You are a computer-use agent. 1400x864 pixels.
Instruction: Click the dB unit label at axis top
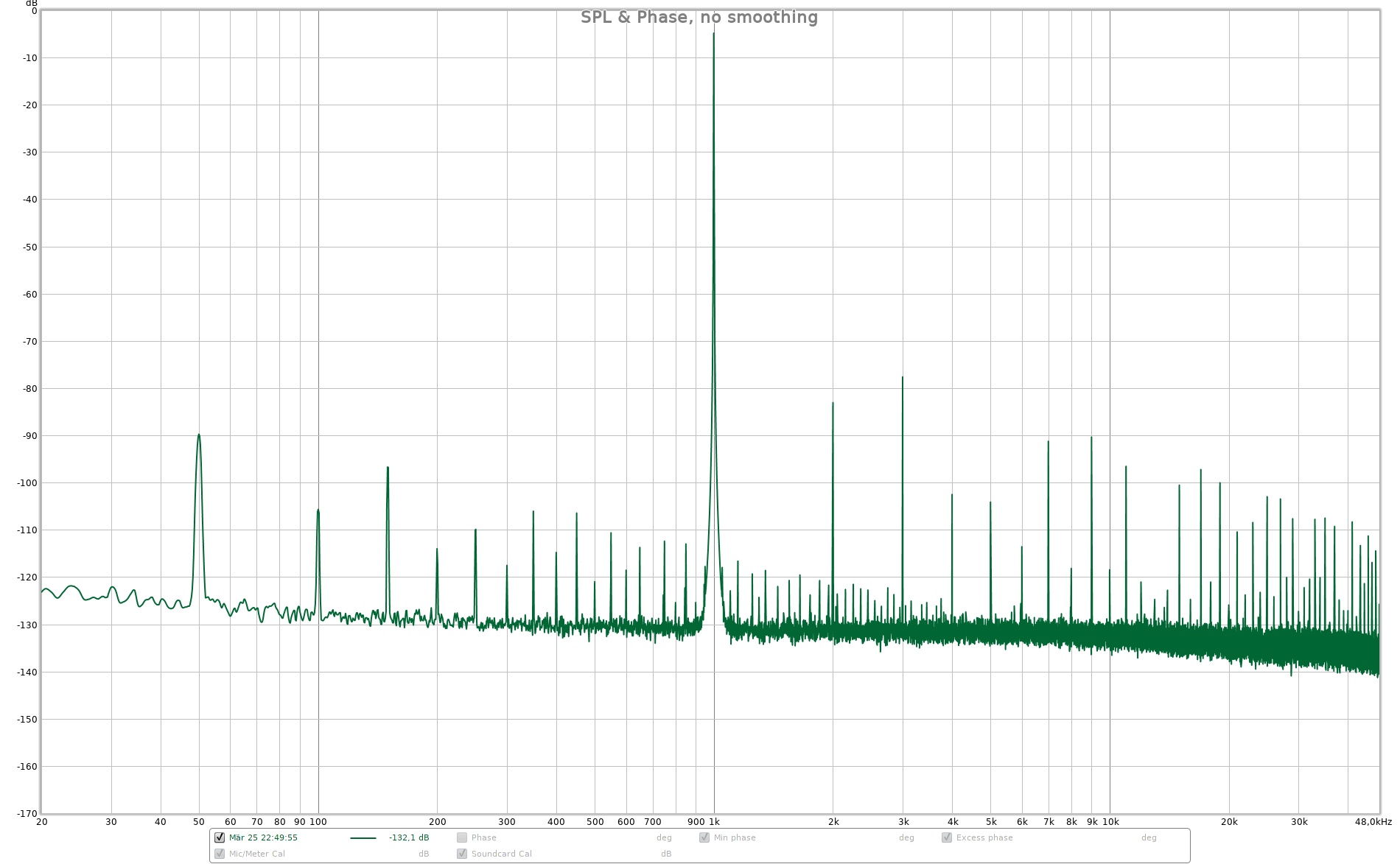pos(32,4)
